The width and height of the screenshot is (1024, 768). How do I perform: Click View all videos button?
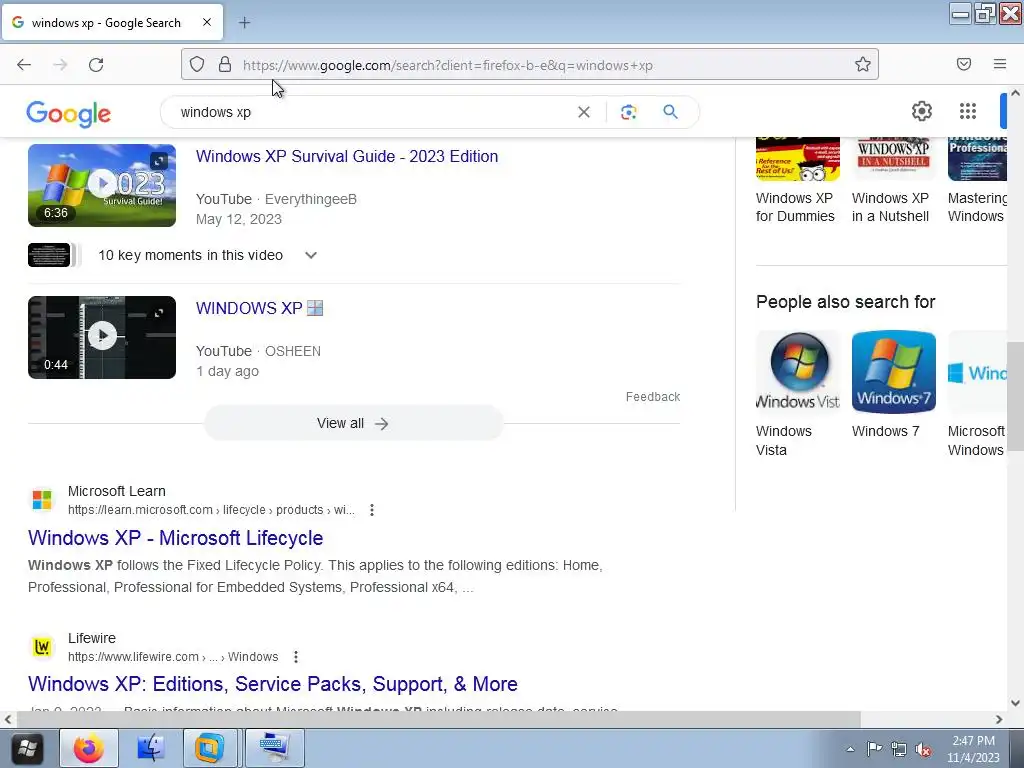click(x=353, y=423)
